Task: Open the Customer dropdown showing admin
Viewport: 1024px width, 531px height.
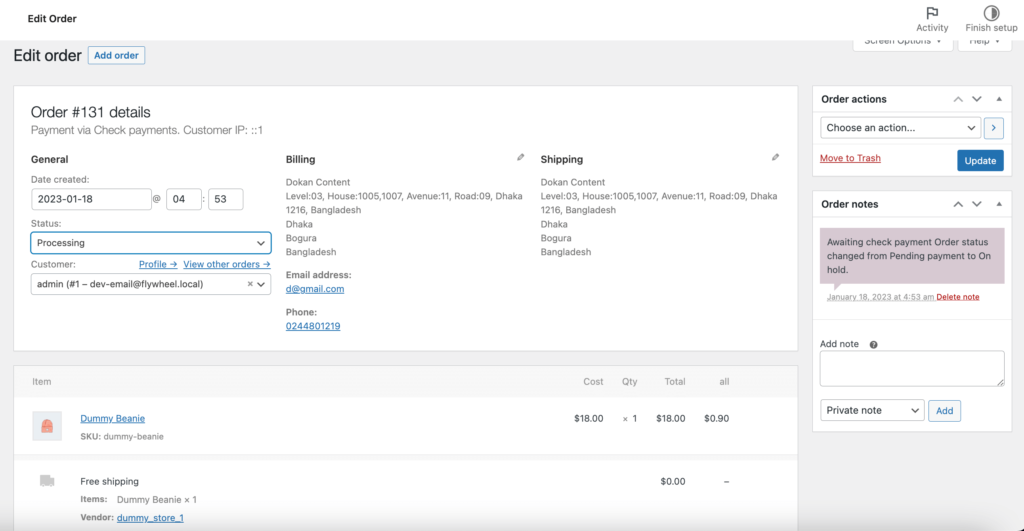Action: (151, 284)
